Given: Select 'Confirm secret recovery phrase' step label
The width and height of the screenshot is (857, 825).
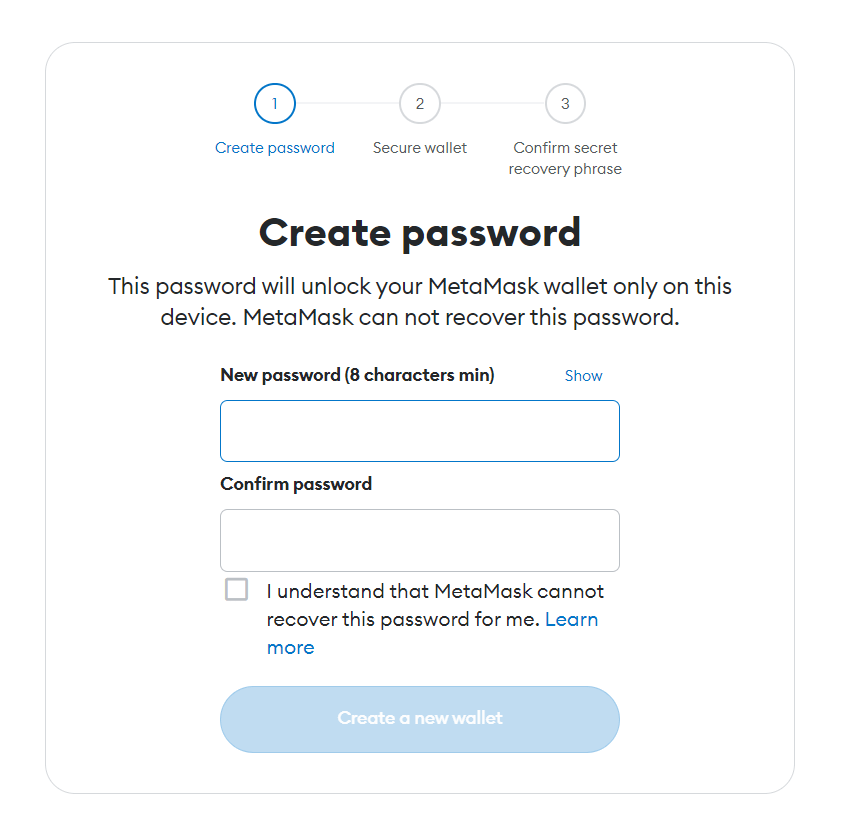Looking at the screenshot, I should pyautogui.click(x=565, y=158).
